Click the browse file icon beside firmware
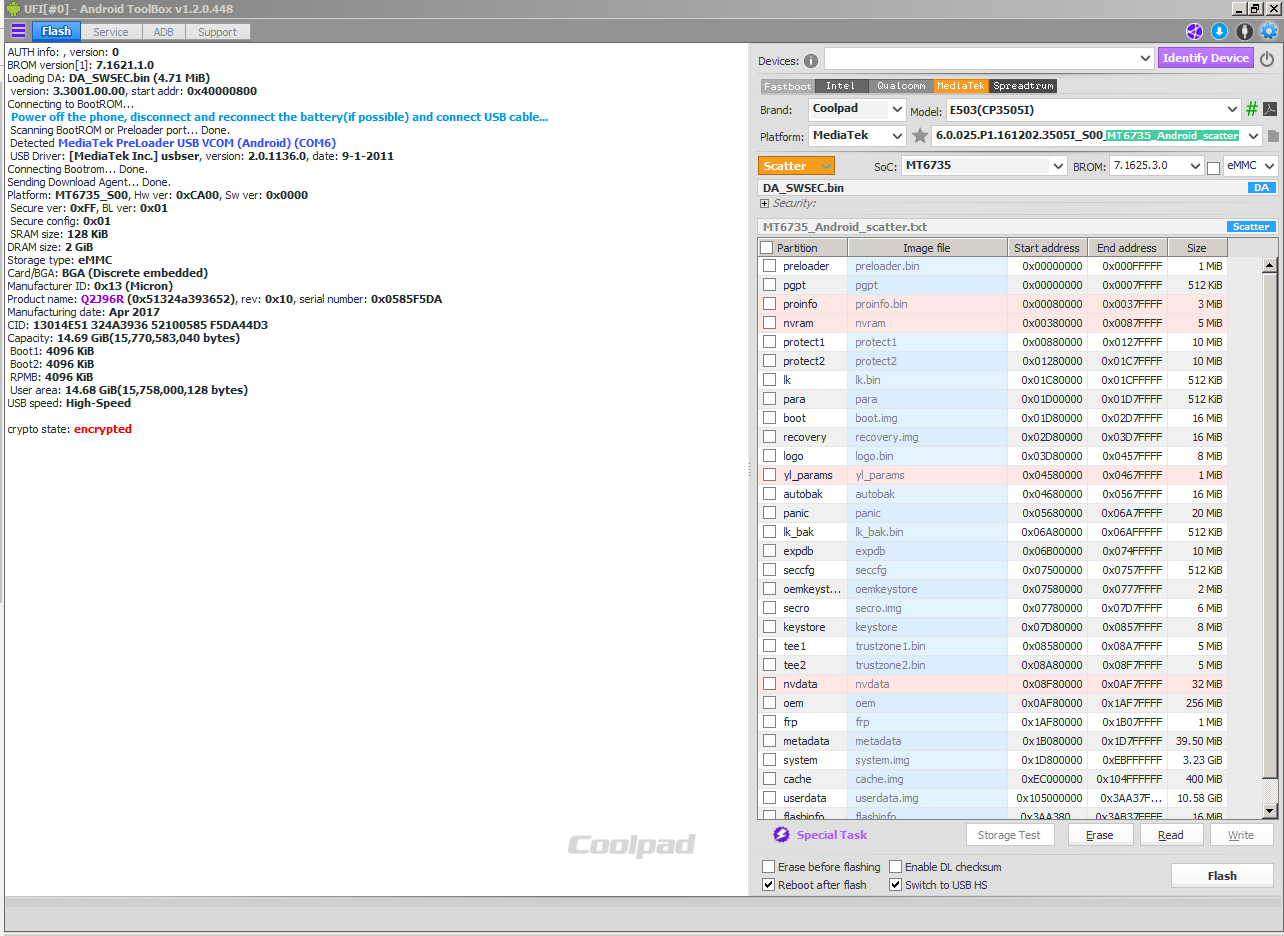This screenshot has height=936, width=1284. pyautogui.click(x=1272, y=135)
